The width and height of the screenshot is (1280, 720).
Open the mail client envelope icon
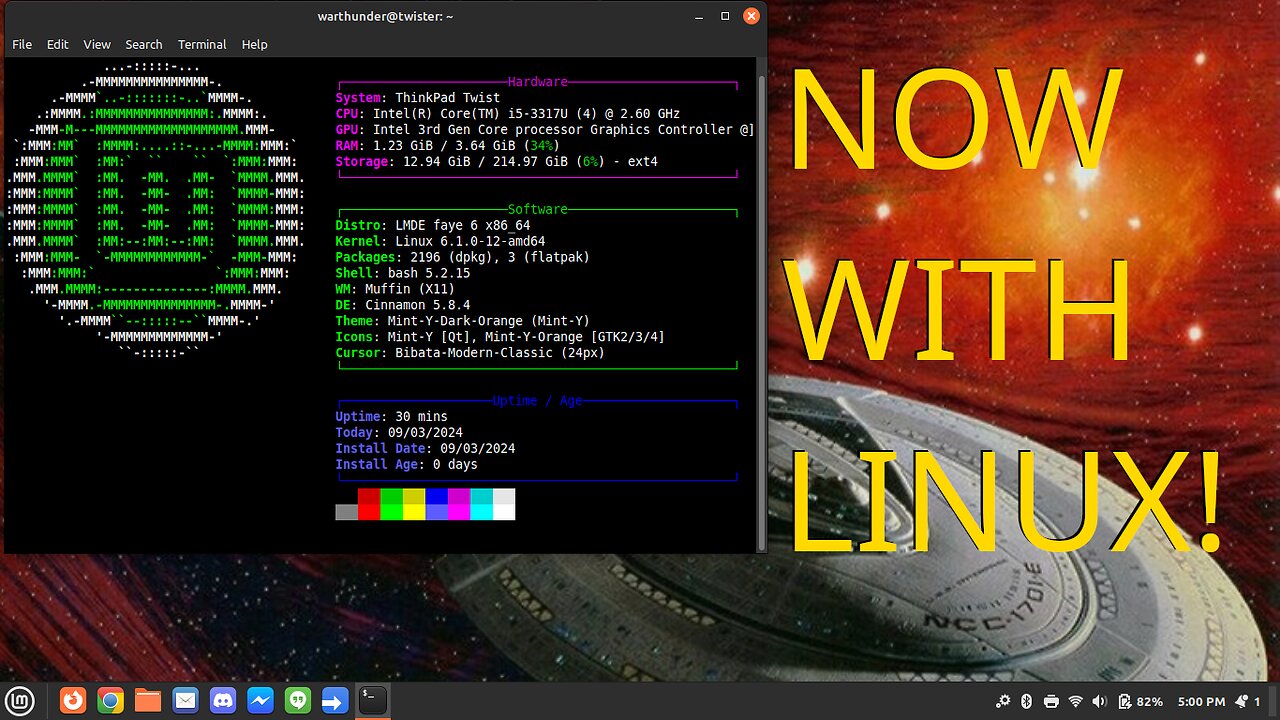coord(185,701)
